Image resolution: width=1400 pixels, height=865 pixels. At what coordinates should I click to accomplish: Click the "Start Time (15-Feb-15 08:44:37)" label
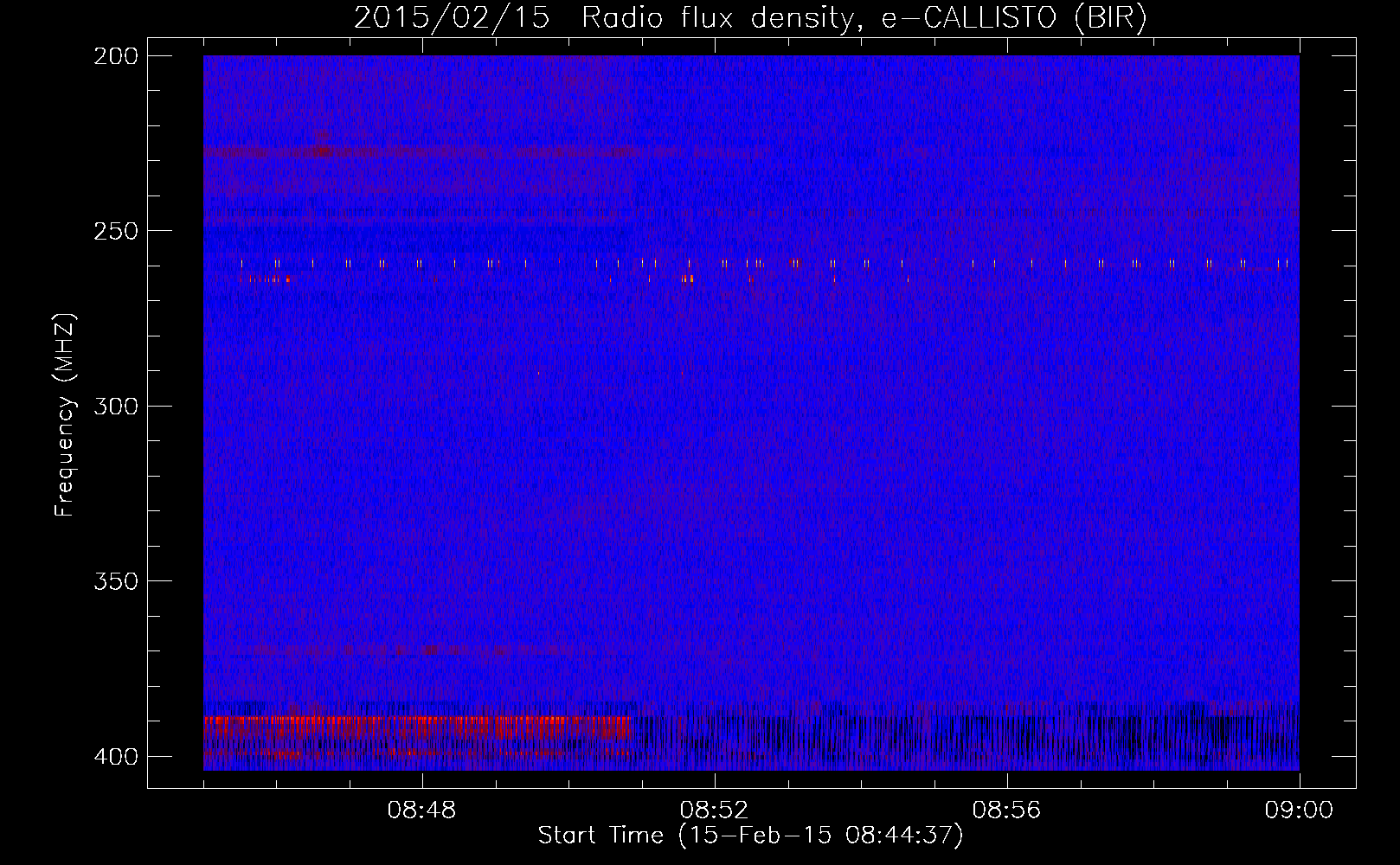(x=750, y=835)
